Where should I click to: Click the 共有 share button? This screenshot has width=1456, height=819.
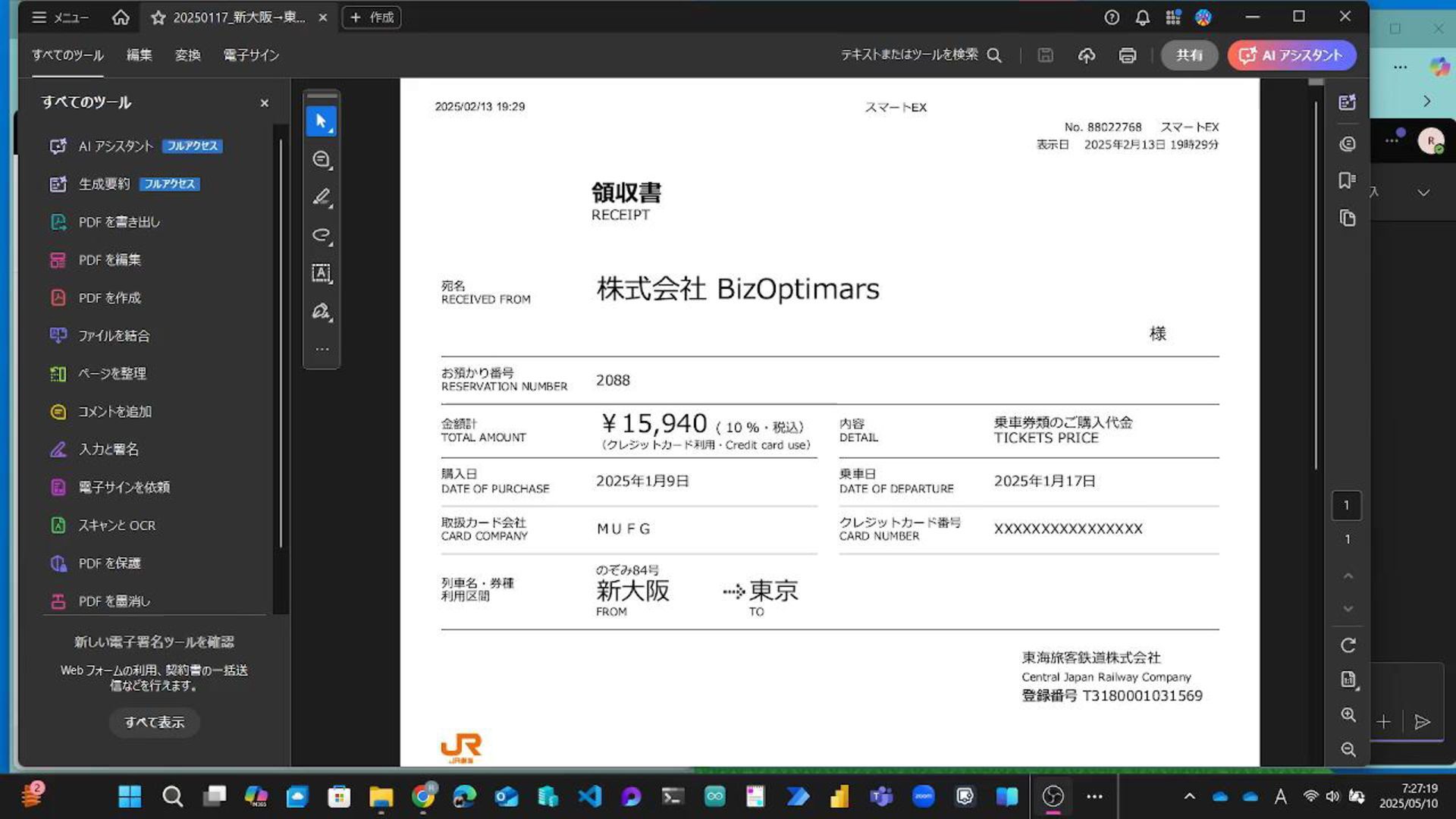click(x=1188, y=55)
